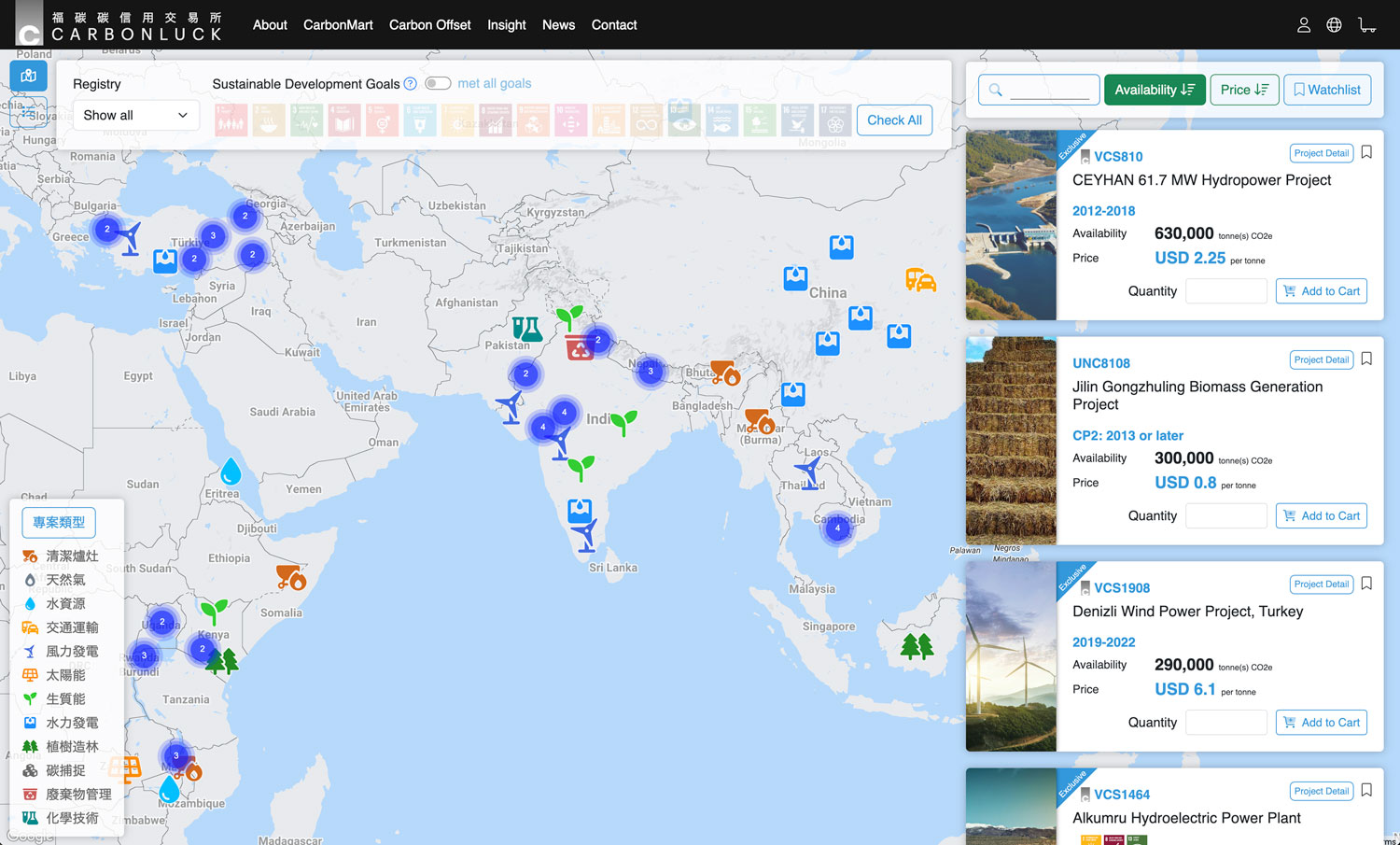Toggle the met all goals switch
The image size is (1400, 845).
[x=438, y=83]
